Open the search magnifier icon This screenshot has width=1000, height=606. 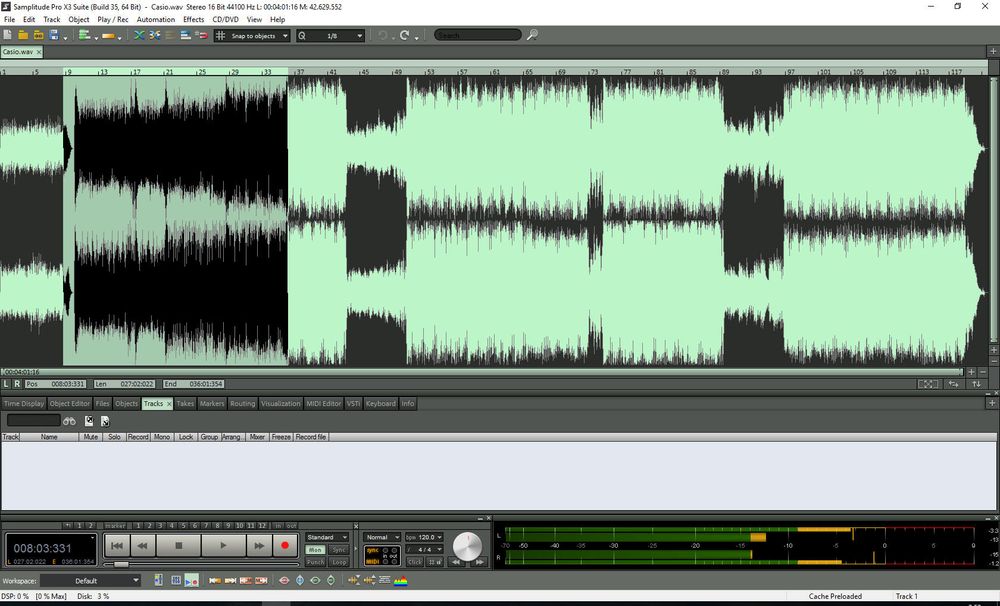coord(533,34)
